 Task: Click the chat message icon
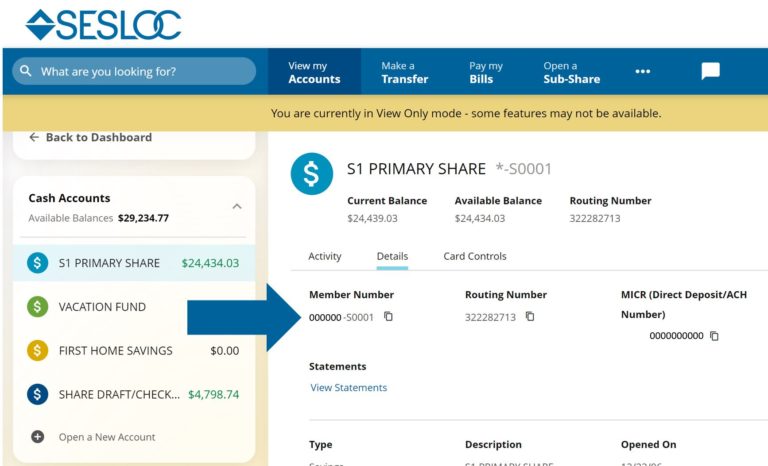click(710, 71)
